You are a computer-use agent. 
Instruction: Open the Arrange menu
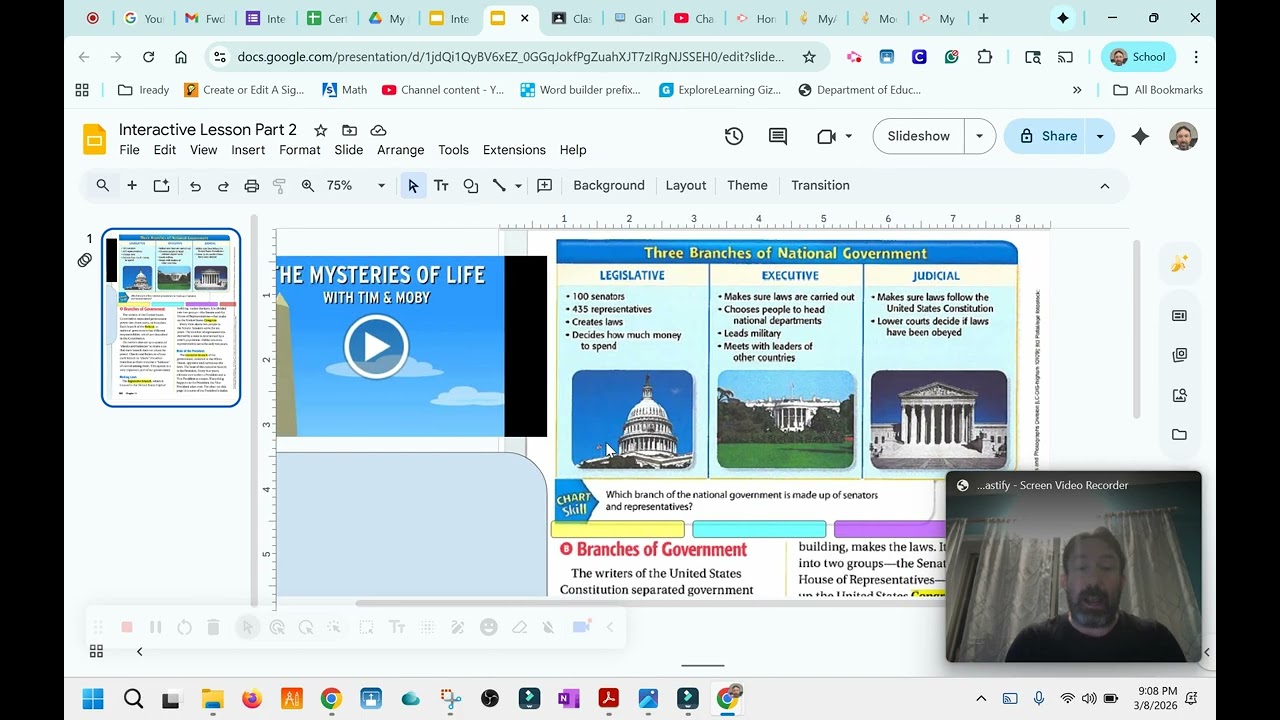401,150
